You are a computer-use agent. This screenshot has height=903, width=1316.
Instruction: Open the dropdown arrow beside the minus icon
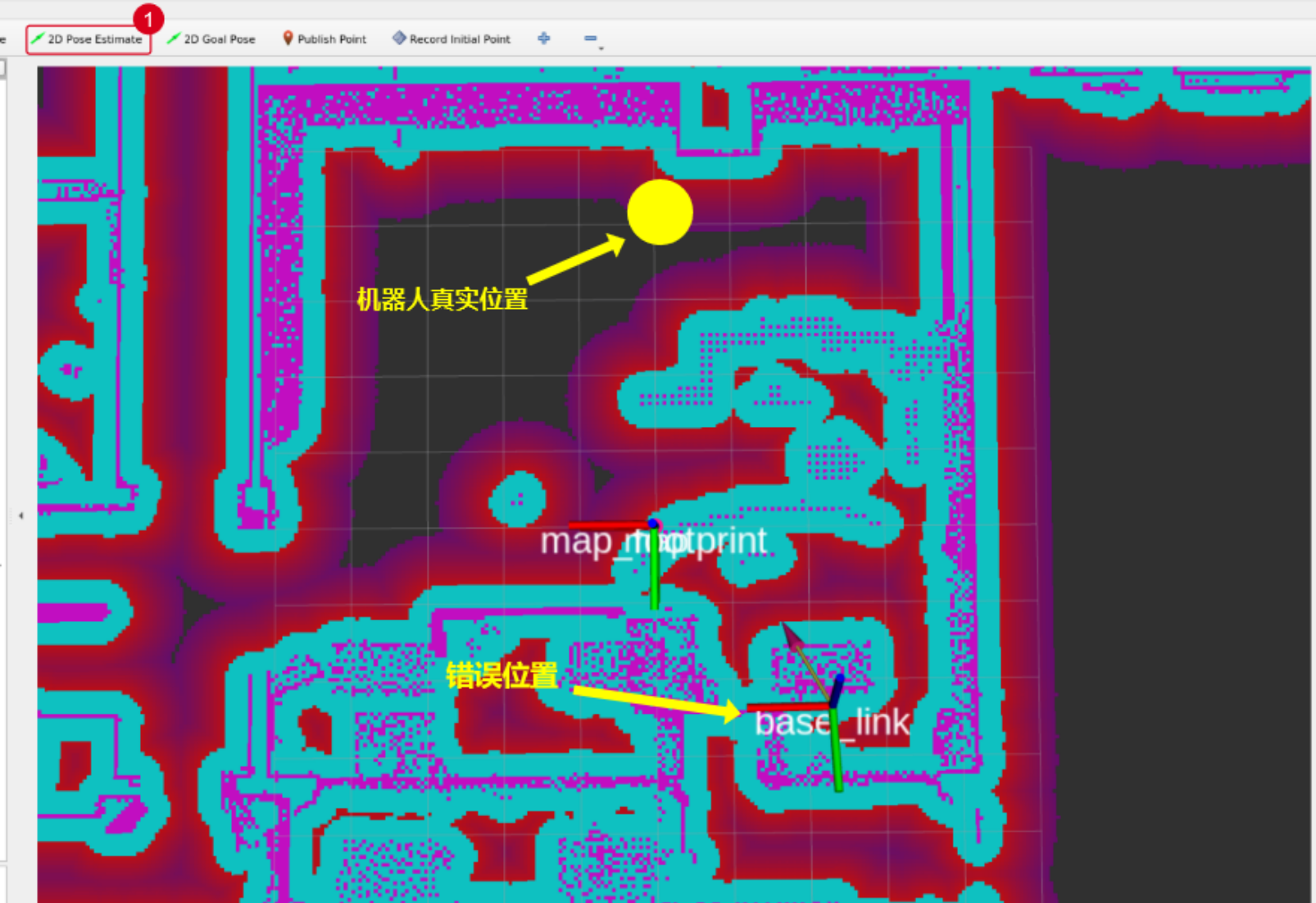(x=601, y=48)
